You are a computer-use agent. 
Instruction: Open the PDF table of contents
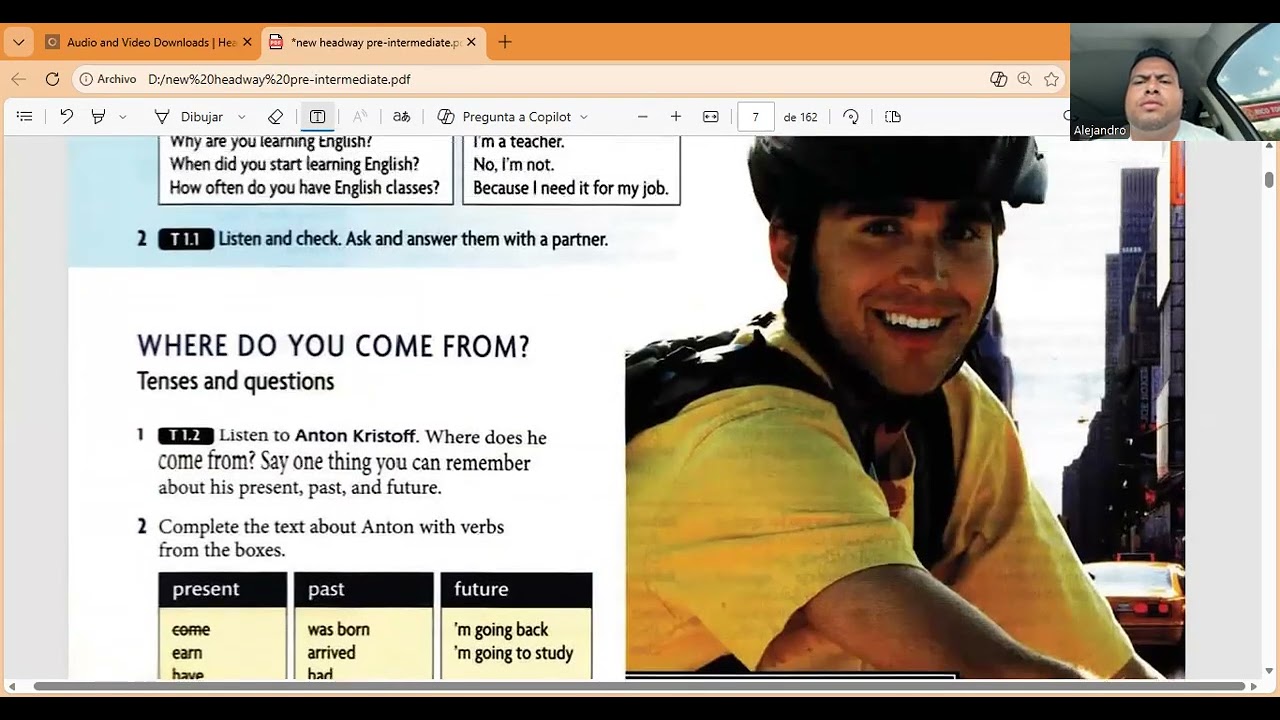tap(25, 117)
